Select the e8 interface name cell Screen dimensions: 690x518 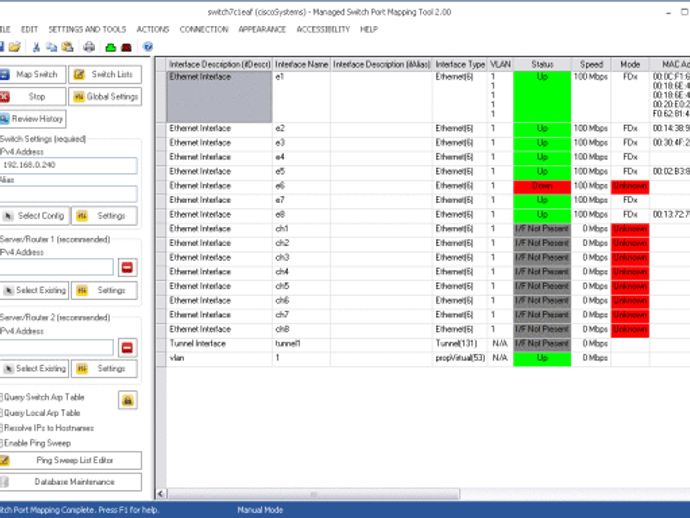301,215
